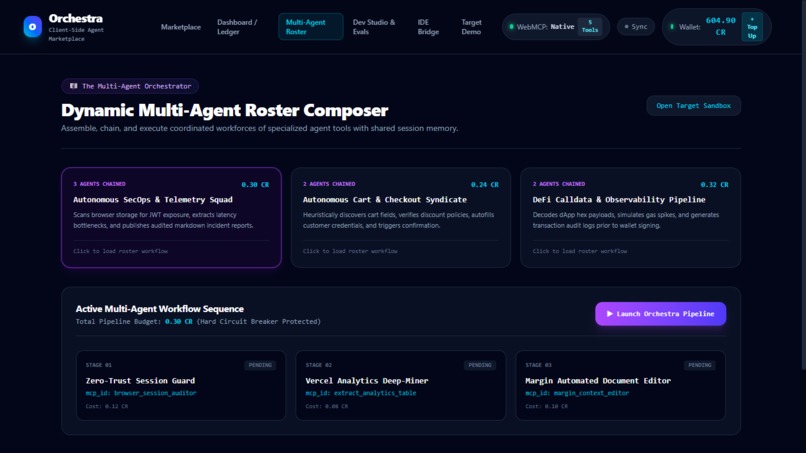Click mcp_id margin_context_editor link
Image resolution: width=806 pixels, height=453 pixels.
(577, 393)
